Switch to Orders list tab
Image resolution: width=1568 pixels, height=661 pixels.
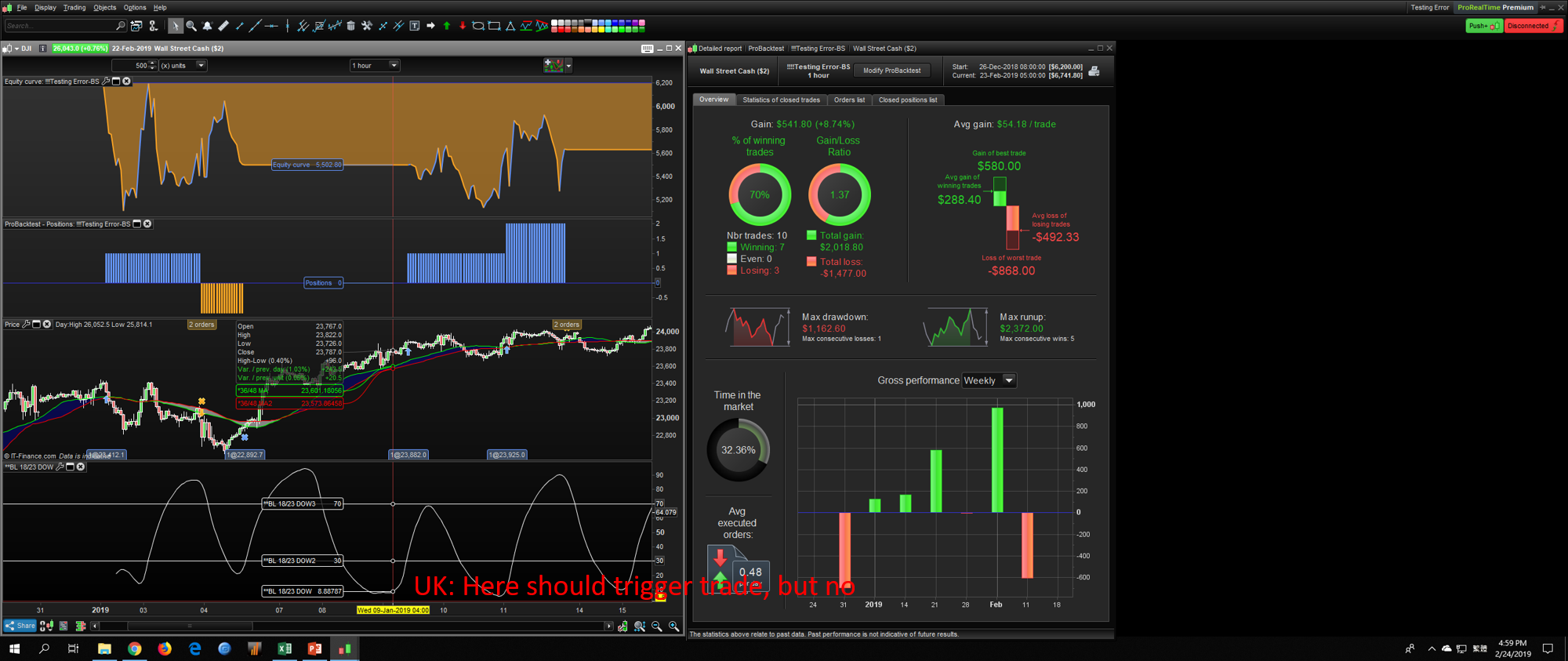[849, 100]
